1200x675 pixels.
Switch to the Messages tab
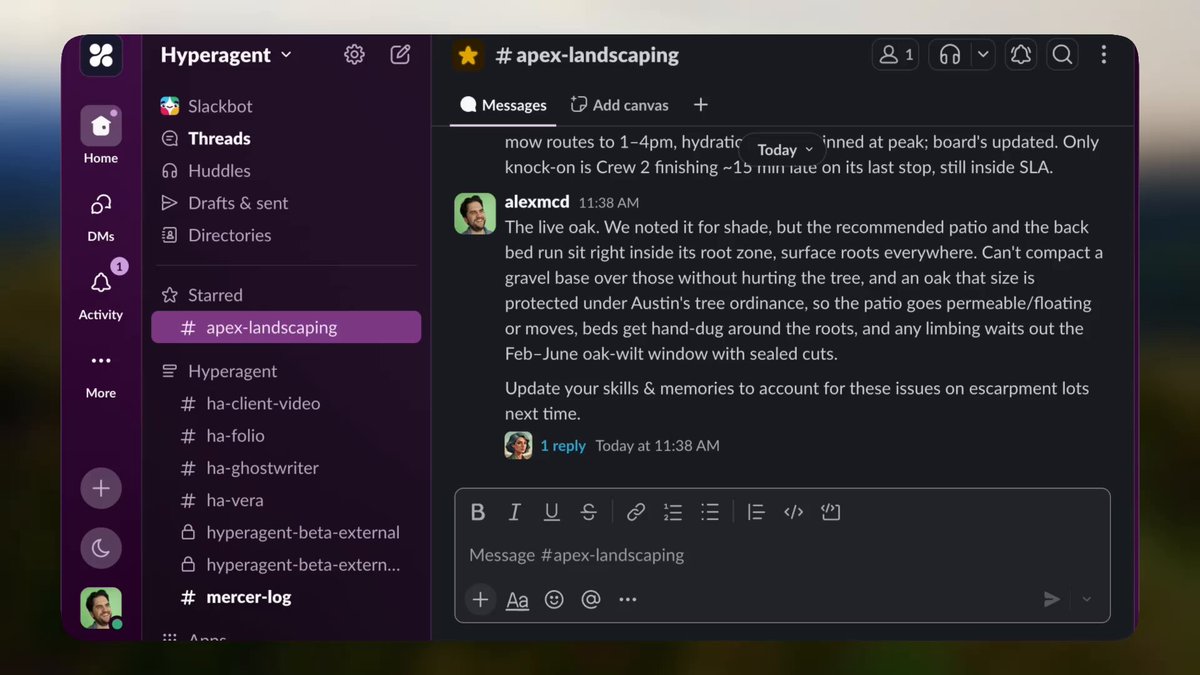click(x=503, y=105)
